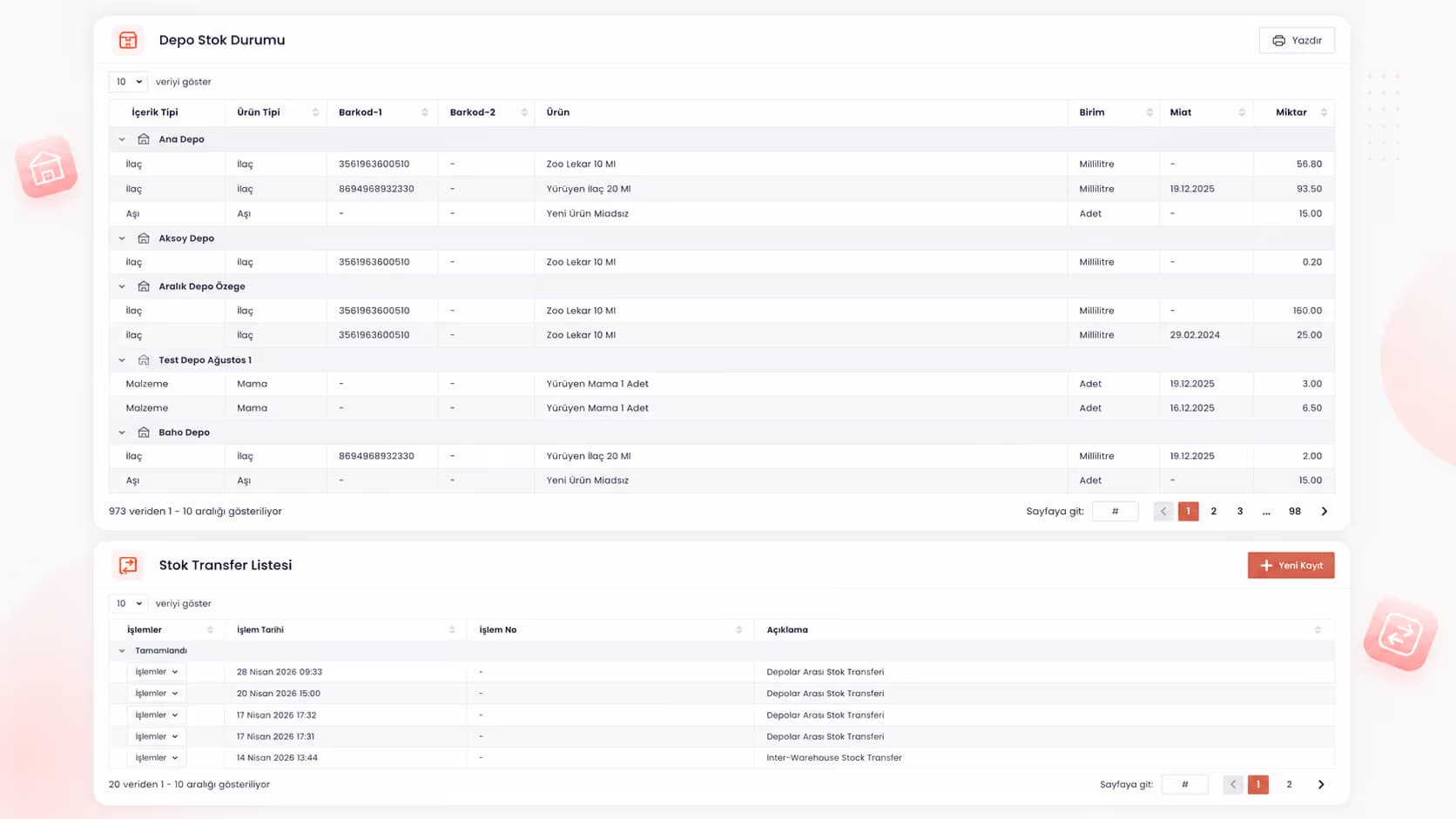Sort by Birim column arrows

[x=1149, y=112]
